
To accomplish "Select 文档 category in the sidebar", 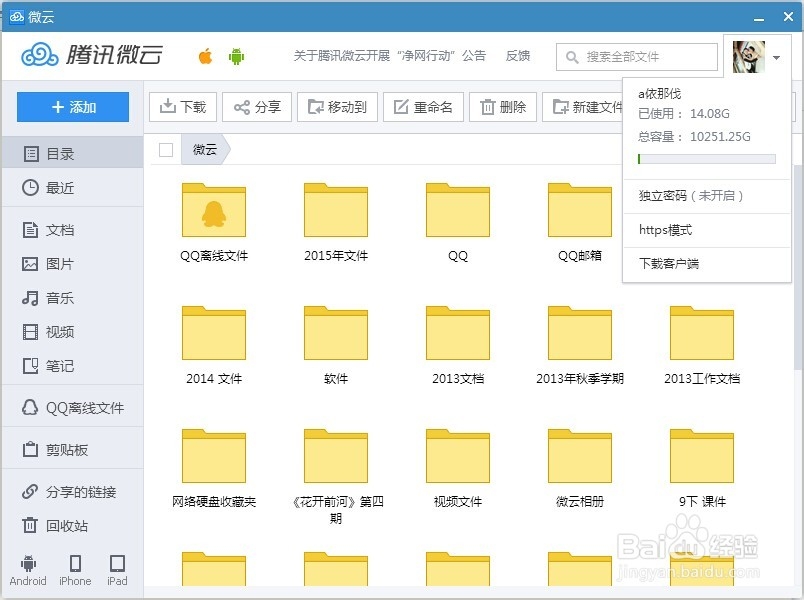I will coord(72,230).
